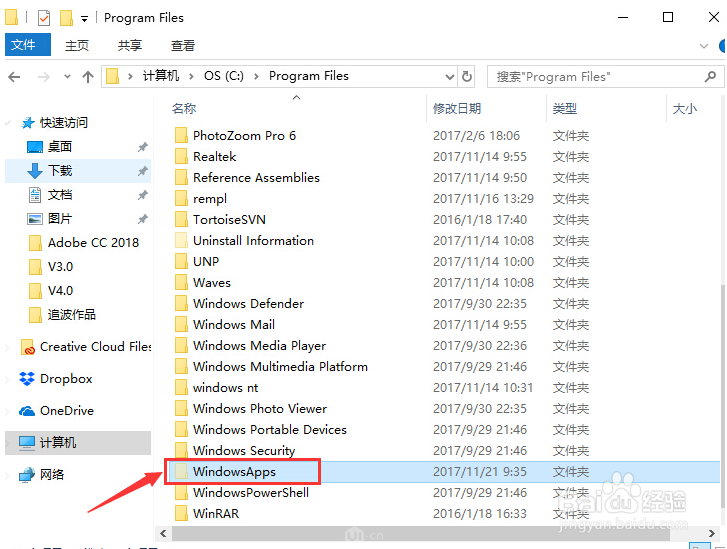Expand the ribbon with the chevron arrow
The height and width of the screenshot is (549, 727).
[x=704, y=46]
